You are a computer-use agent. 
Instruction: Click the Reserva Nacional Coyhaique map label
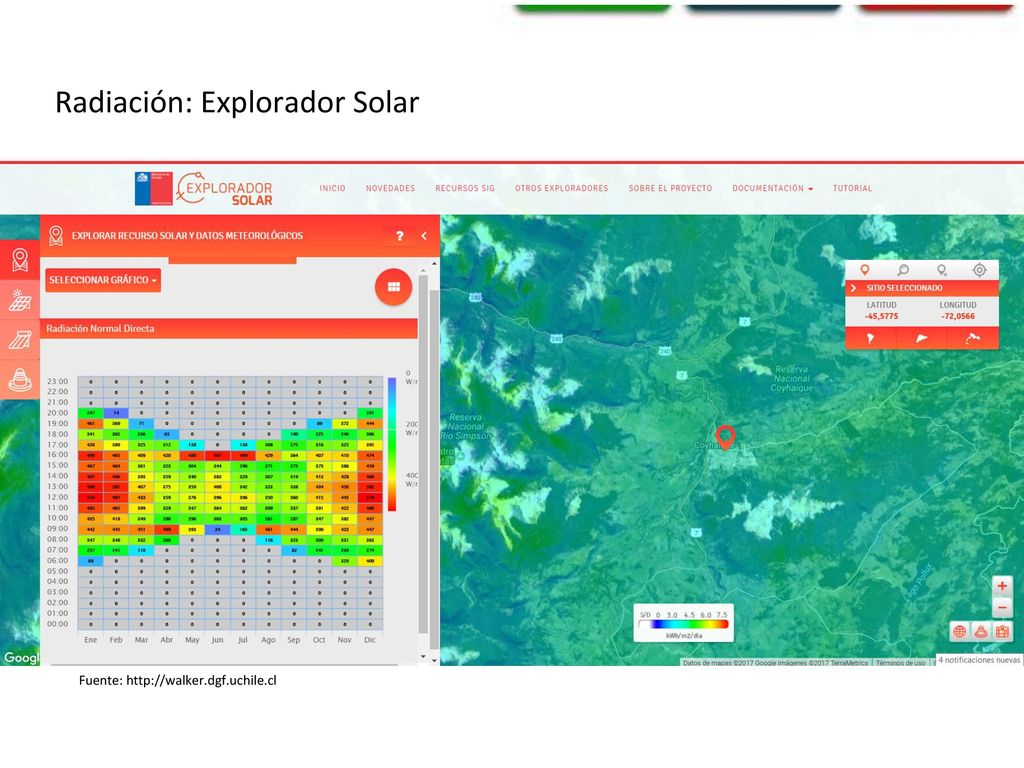(x=792, y=379)
